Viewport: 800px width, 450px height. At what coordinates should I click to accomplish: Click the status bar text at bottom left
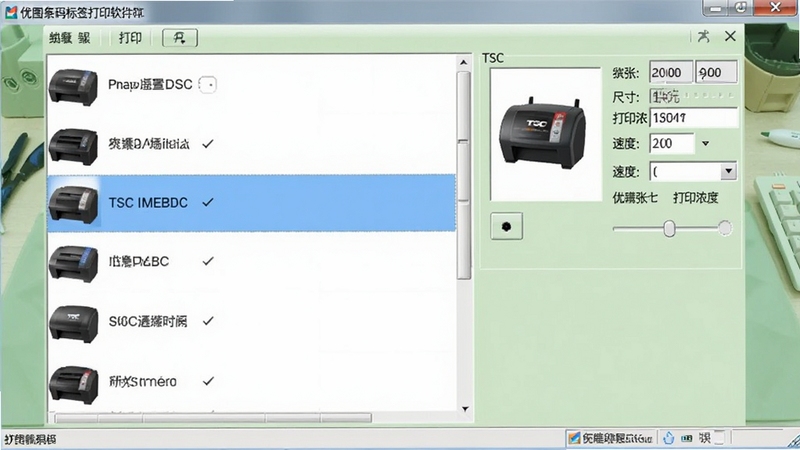coord(30,439)
